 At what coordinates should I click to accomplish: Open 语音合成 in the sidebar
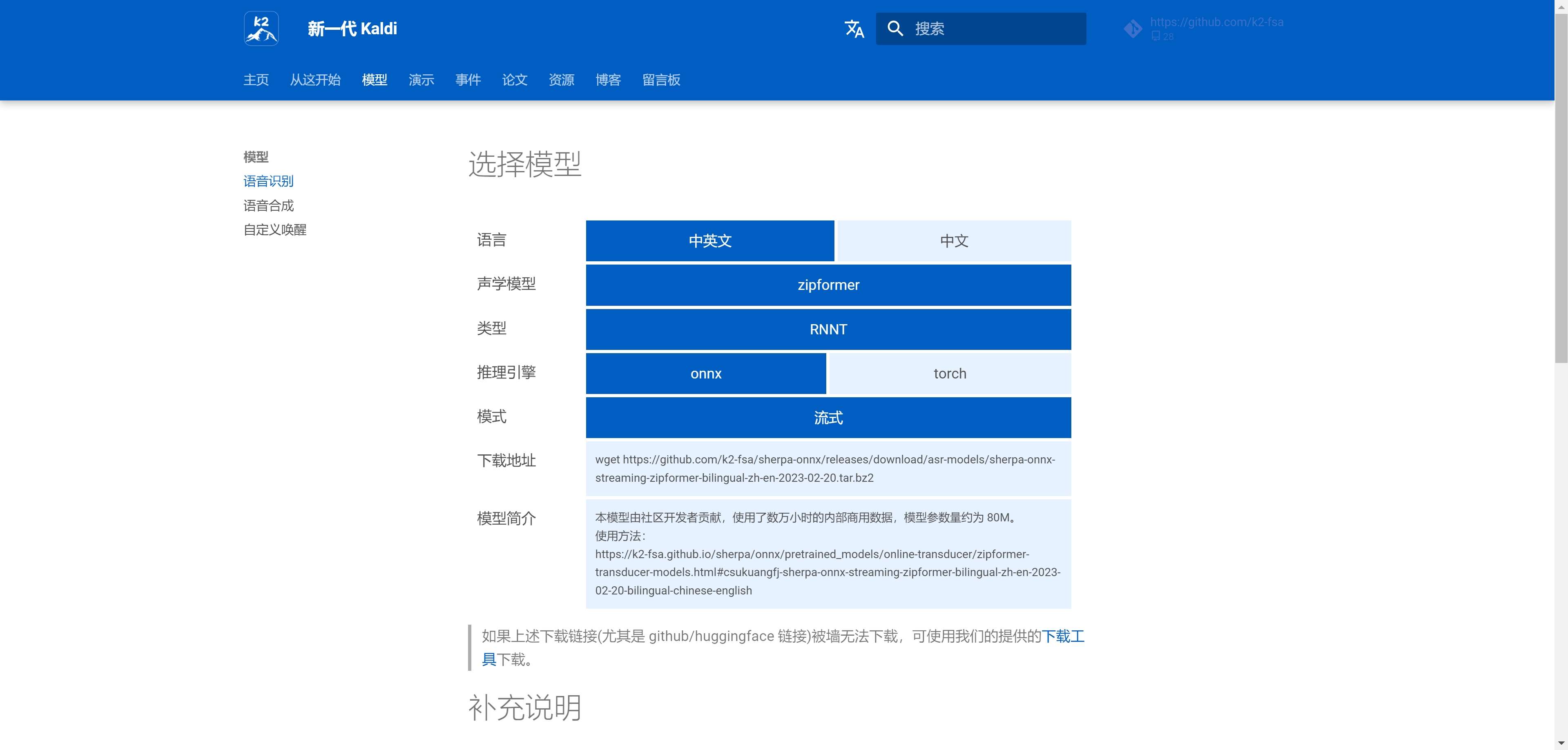tap(268, 206)
